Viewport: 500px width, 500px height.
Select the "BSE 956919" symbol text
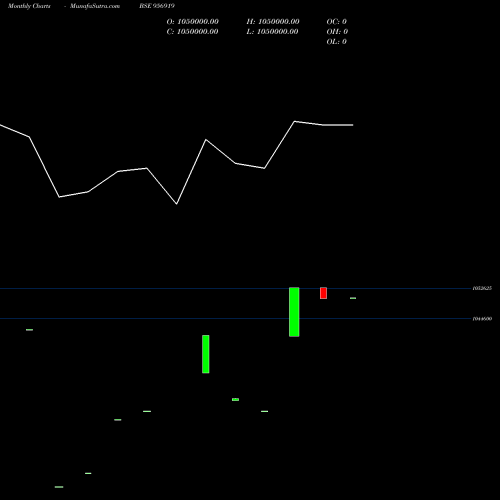pyautogui.click(x=157, y=6)
